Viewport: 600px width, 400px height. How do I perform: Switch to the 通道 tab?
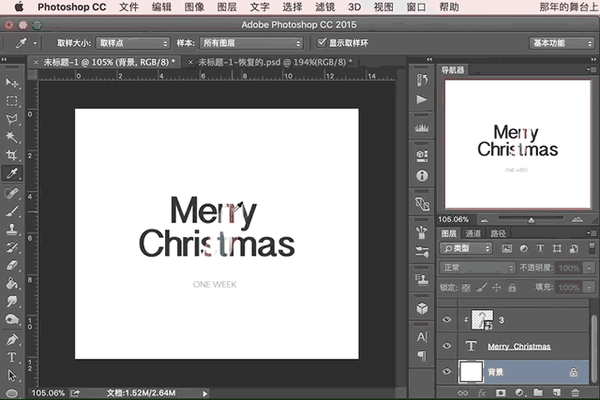(x=473, y=233)
